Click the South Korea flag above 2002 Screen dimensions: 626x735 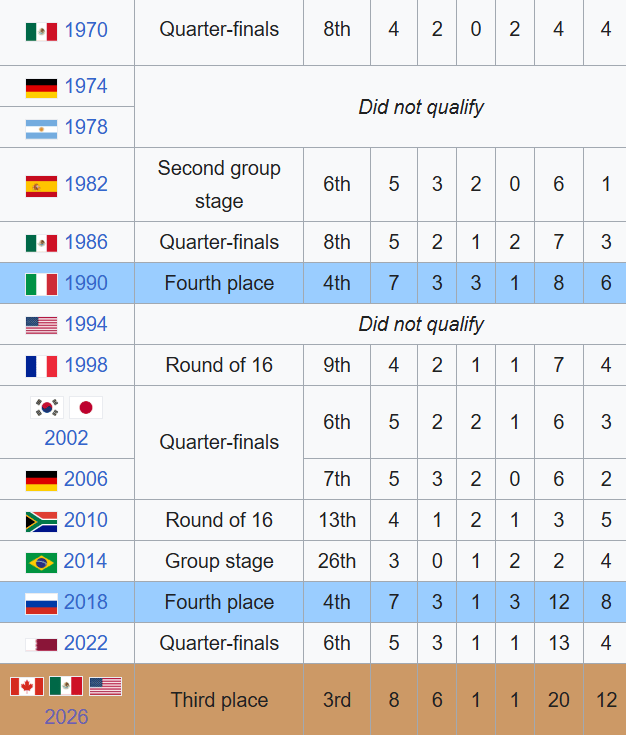coord(47,407)
